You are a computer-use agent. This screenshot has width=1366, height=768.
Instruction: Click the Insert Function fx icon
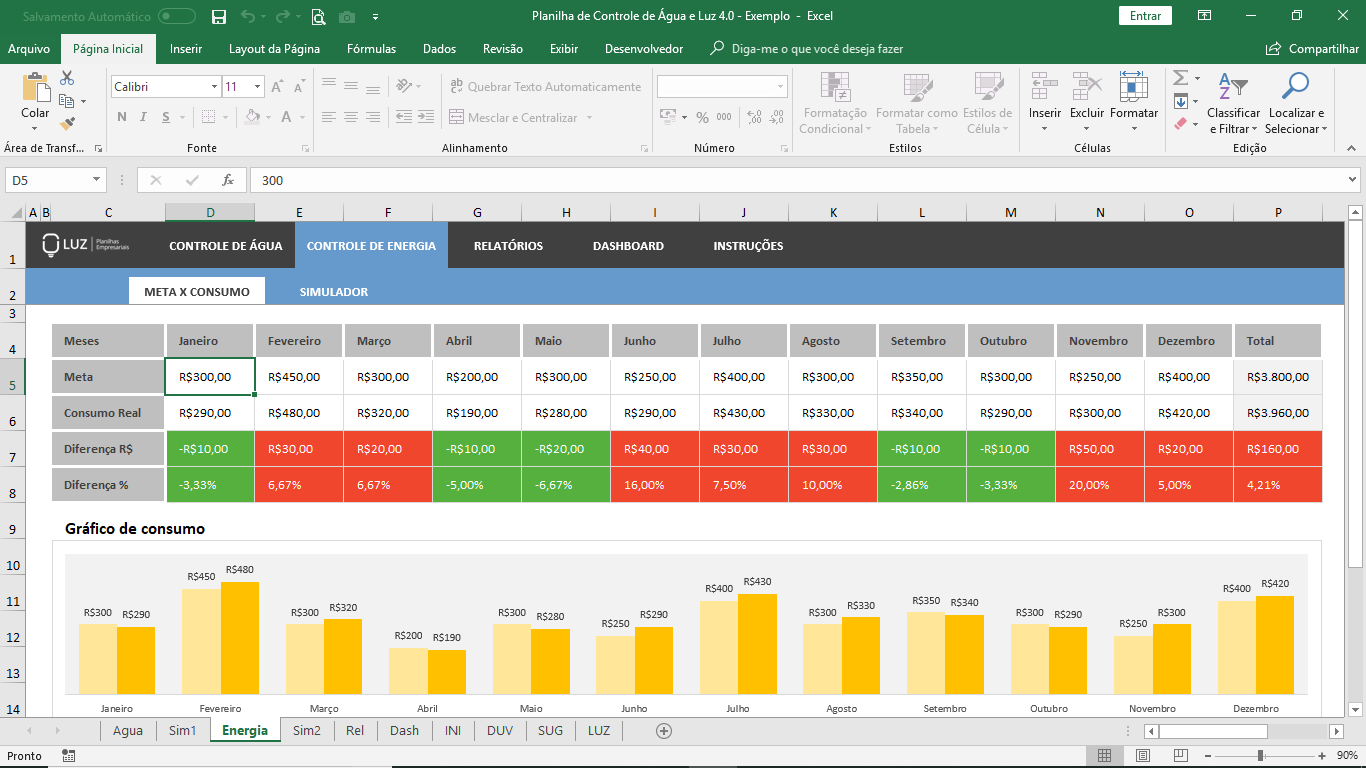coord(228,180)
